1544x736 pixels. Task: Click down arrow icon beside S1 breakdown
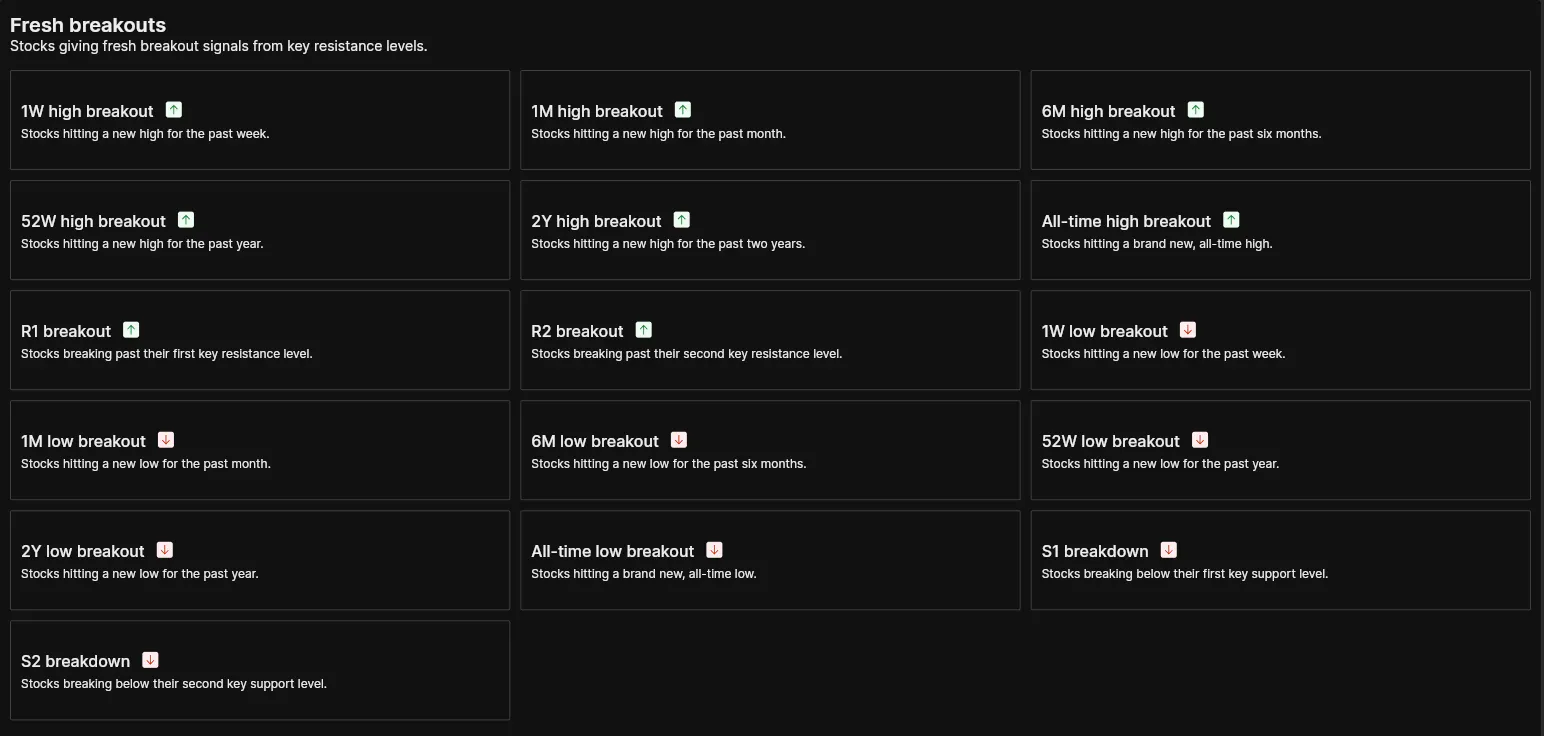point(1169,550)
